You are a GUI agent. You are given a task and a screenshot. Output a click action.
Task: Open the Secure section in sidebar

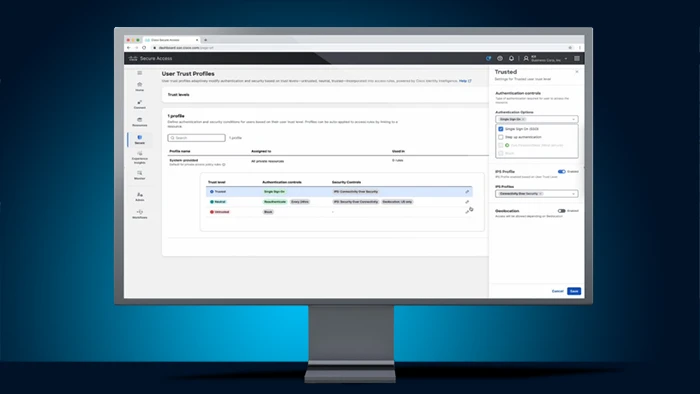pyautogui.click(x=140, y=140)
